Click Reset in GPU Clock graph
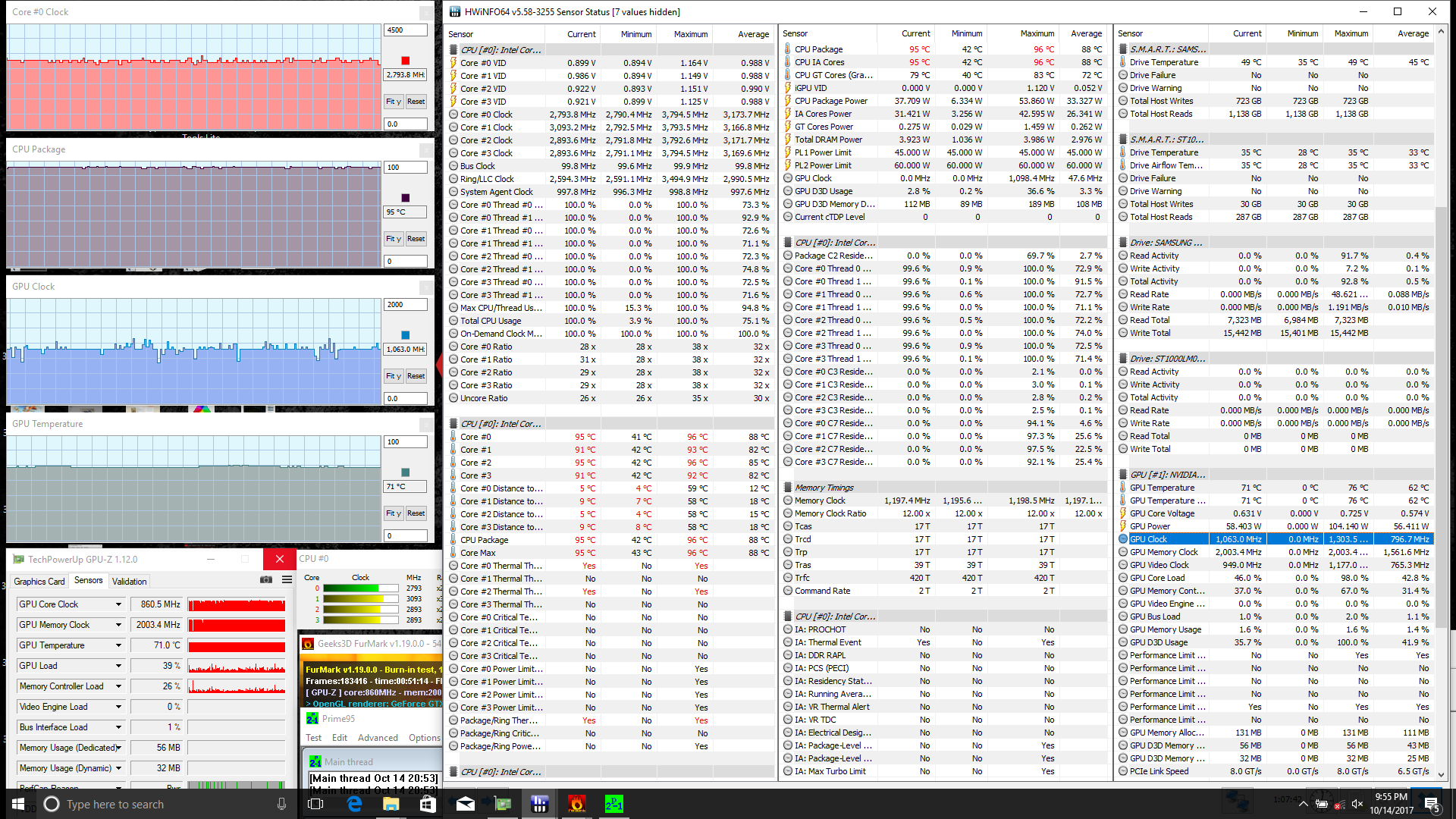The height and width of the screenshot is (819, 1456). 416,376
